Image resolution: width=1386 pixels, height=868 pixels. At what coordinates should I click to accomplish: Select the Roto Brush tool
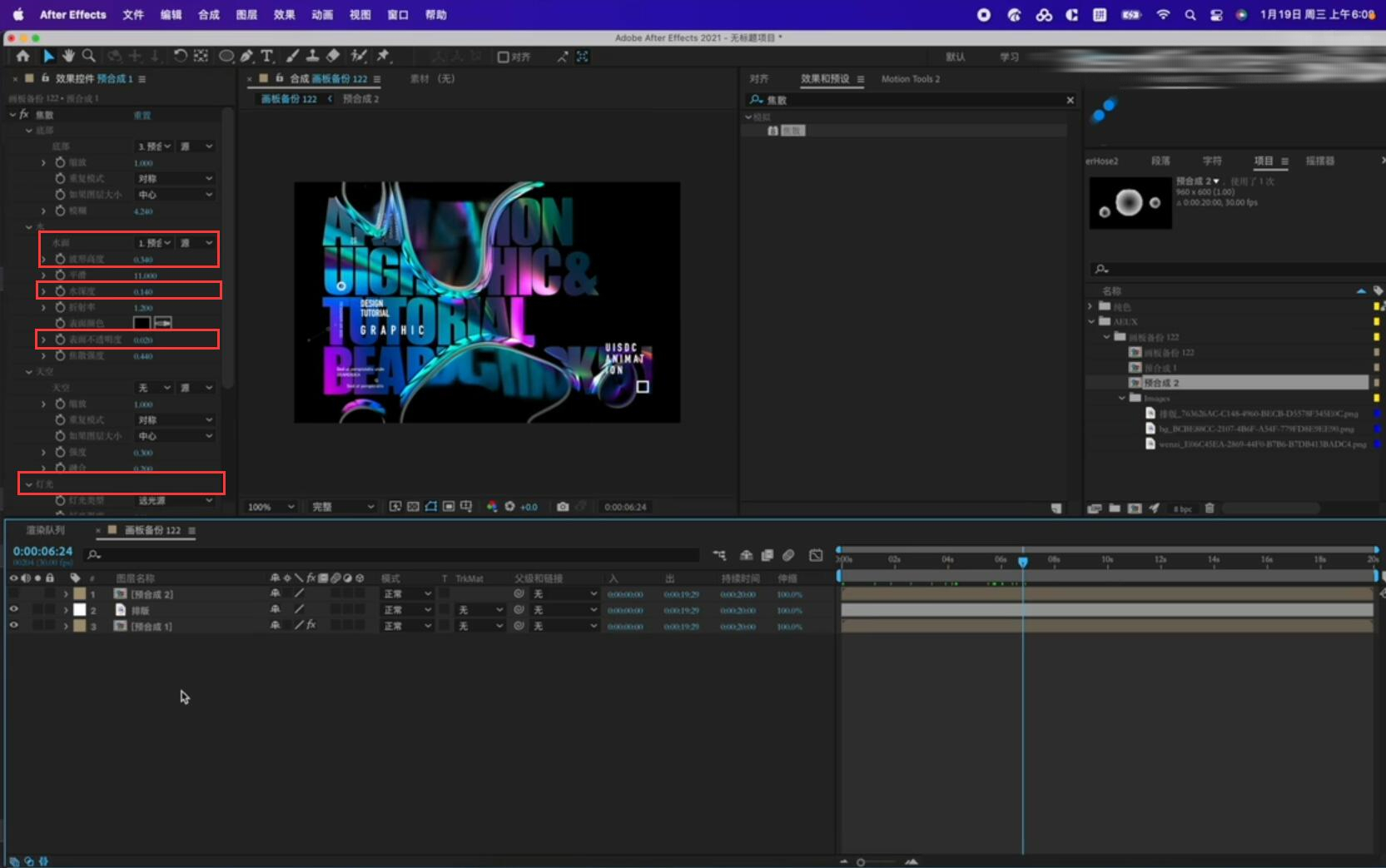tap(359, 56)
